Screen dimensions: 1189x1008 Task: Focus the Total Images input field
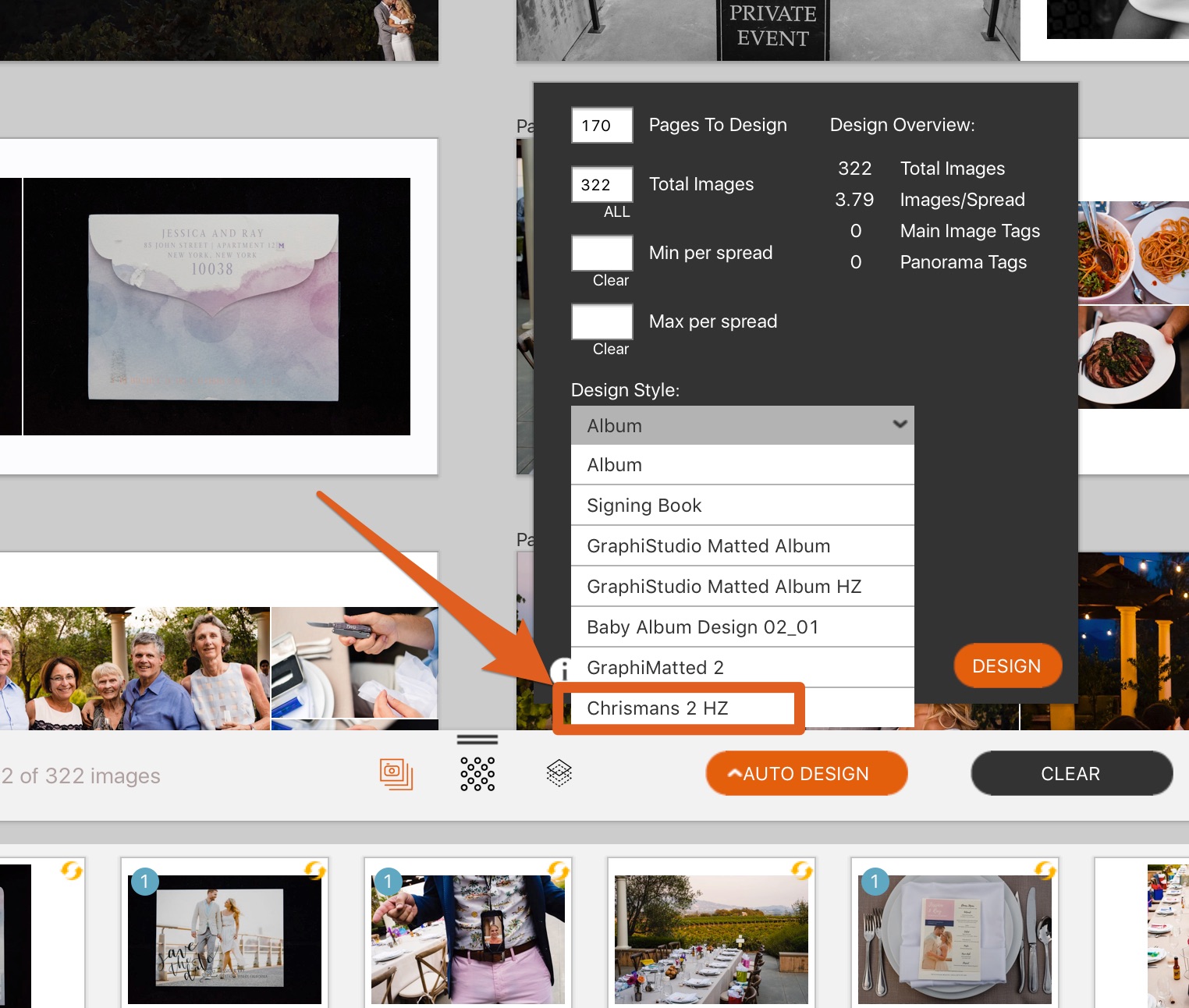(x=602, y=184)
